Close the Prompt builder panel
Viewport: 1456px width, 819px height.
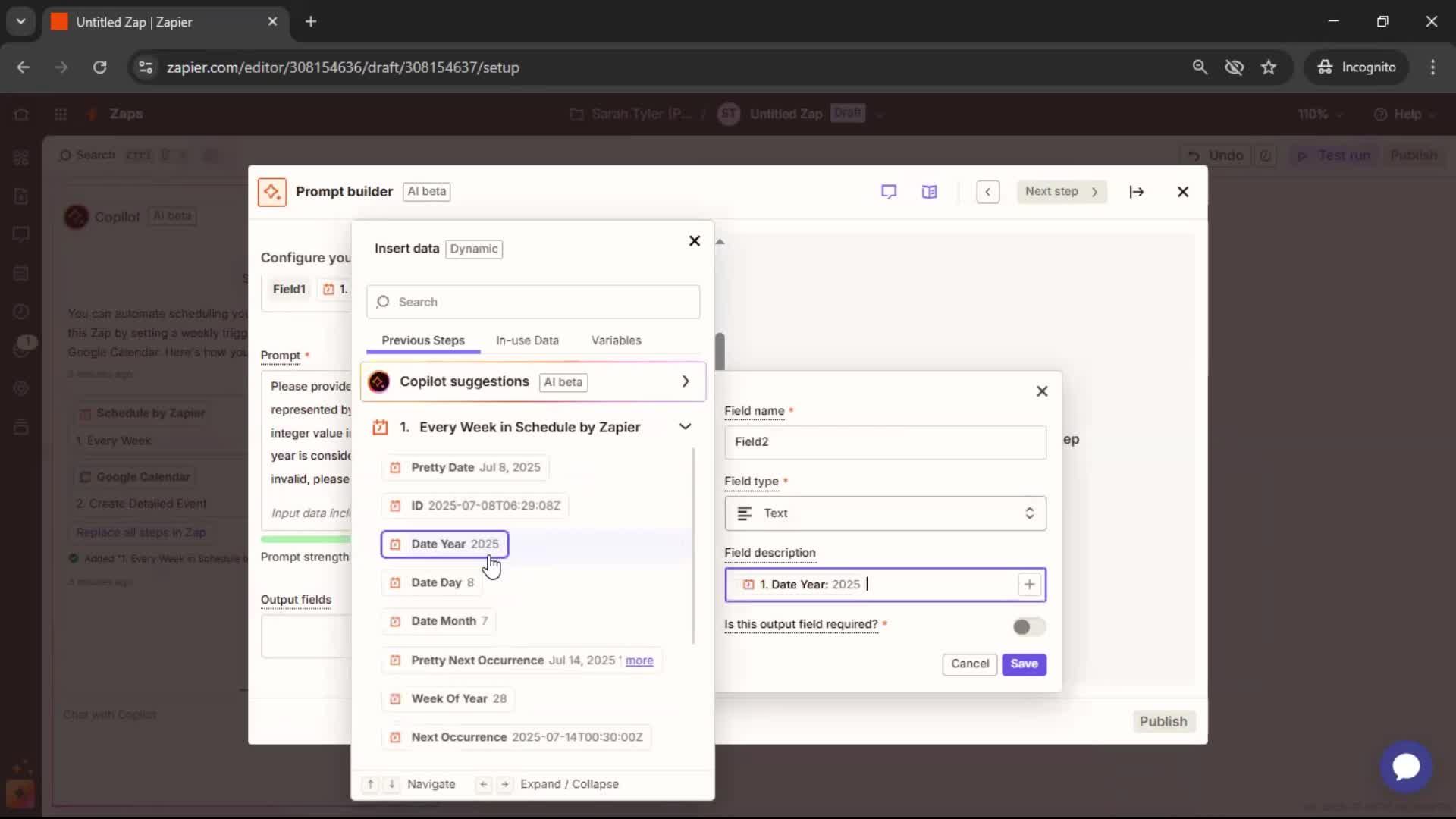[1183, 192]
